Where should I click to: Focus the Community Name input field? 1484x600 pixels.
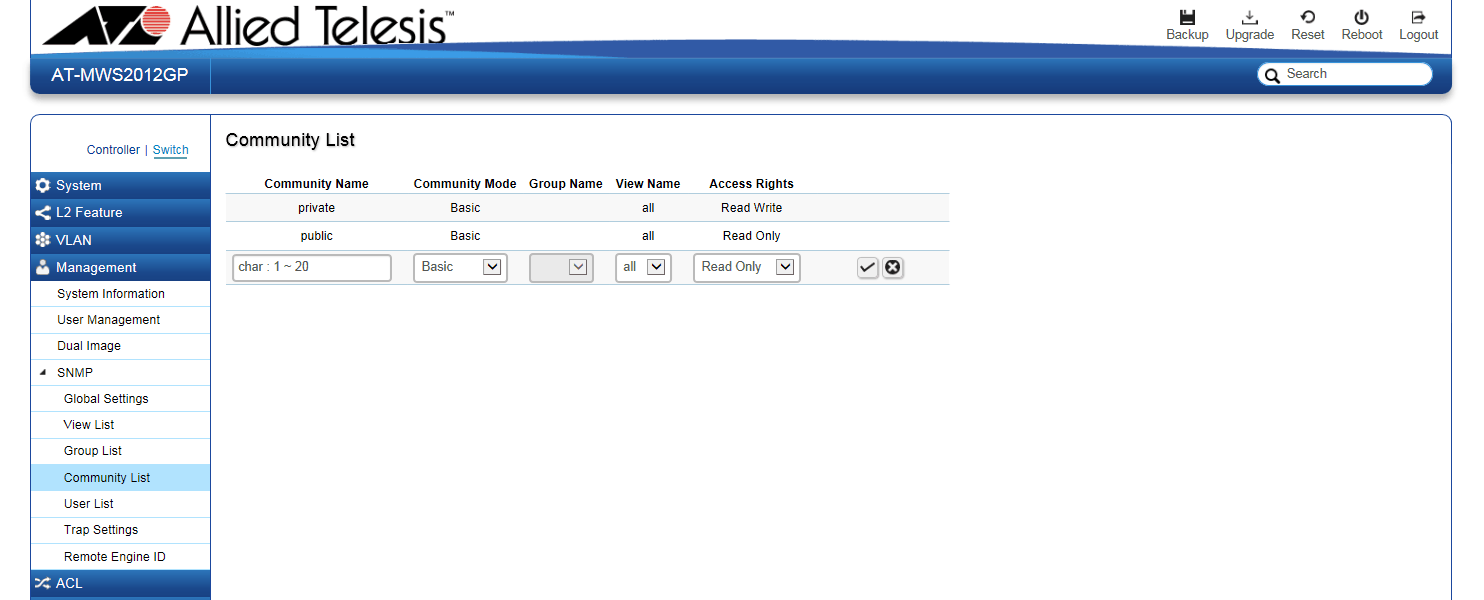coord(312,267)
